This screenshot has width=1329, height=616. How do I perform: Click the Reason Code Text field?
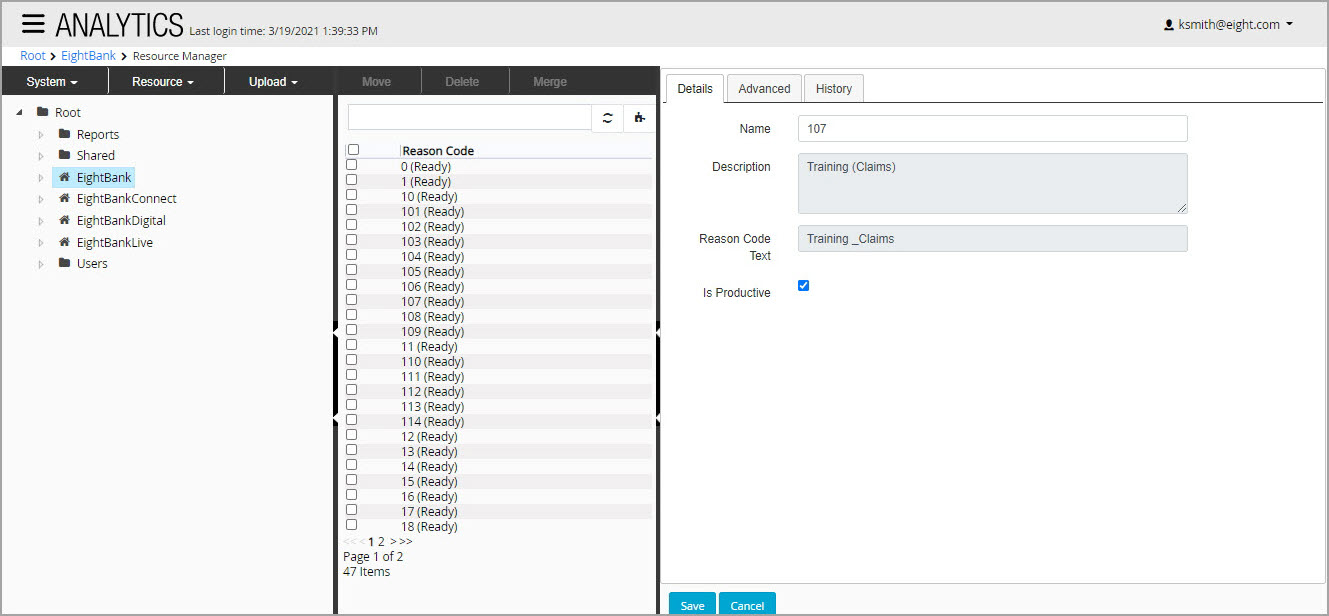tap(992, 238)
